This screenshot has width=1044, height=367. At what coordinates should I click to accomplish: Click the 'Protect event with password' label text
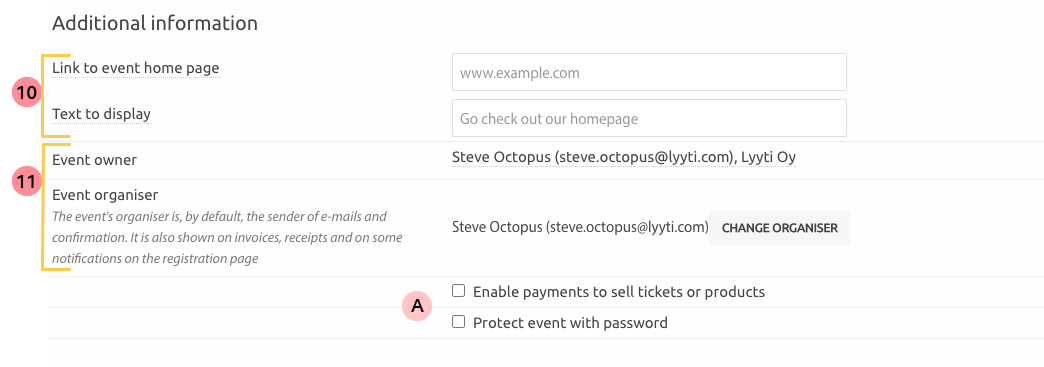coord(570,324)
